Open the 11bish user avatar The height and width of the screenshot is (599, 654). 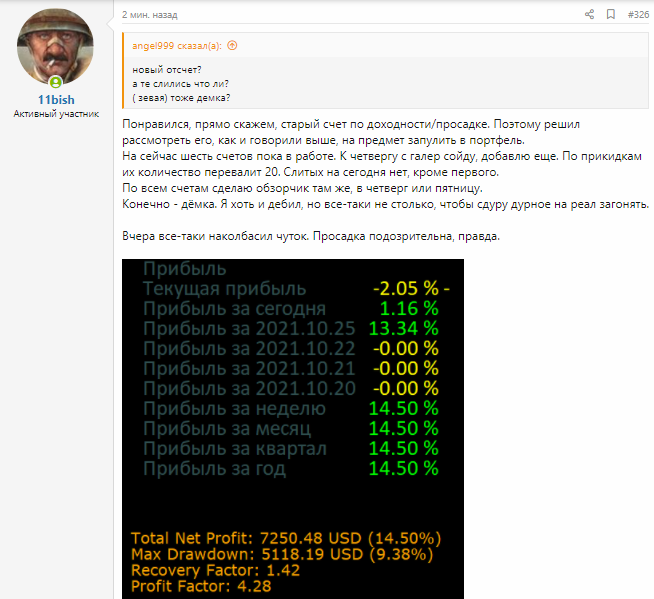point(55,47)
